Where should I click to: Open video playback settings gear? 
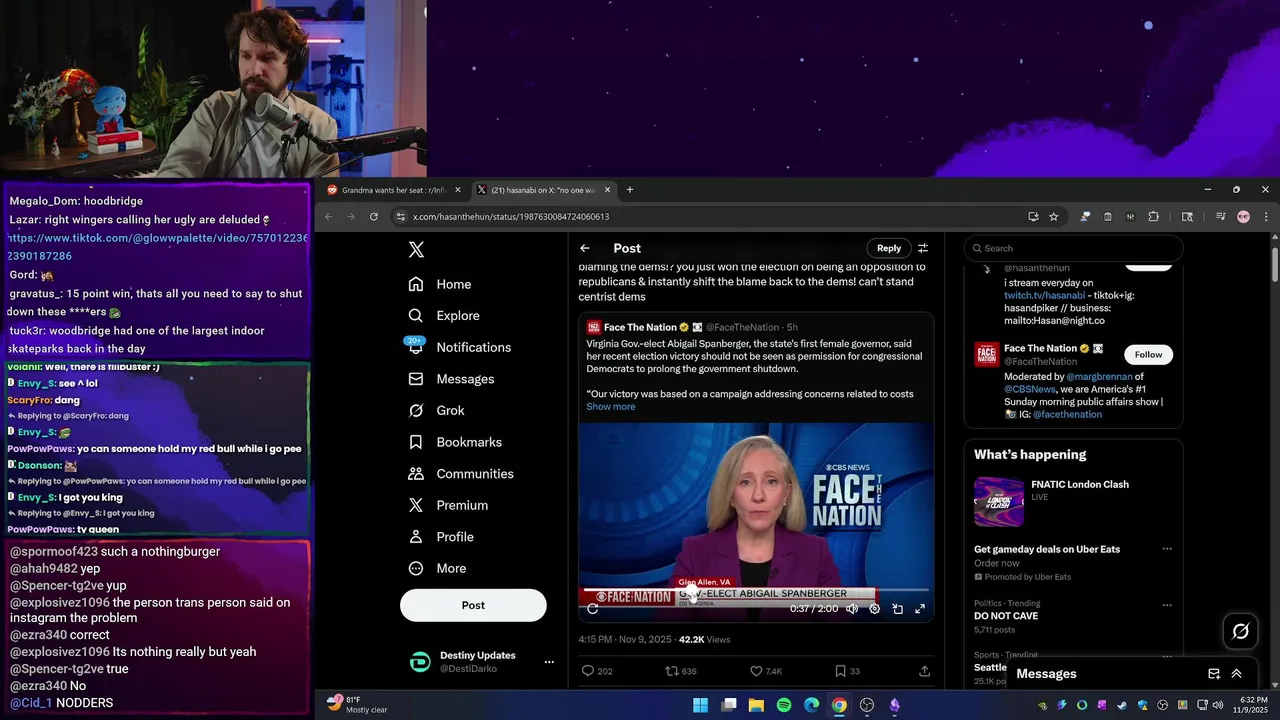point(874,608)
